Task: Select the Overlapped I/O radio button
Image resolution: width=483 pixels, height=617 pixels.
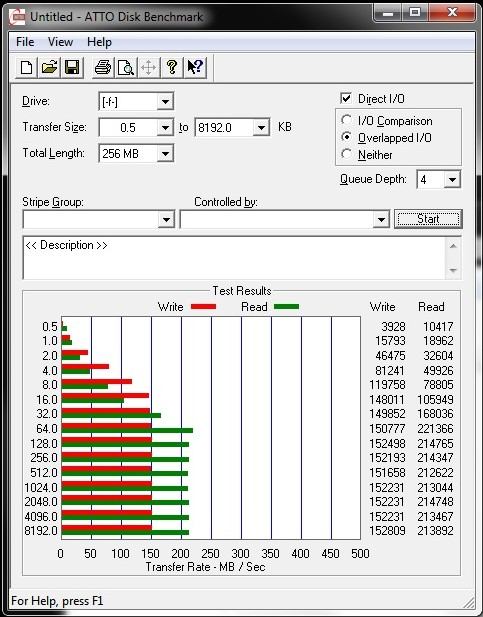Action: (346, 137)
